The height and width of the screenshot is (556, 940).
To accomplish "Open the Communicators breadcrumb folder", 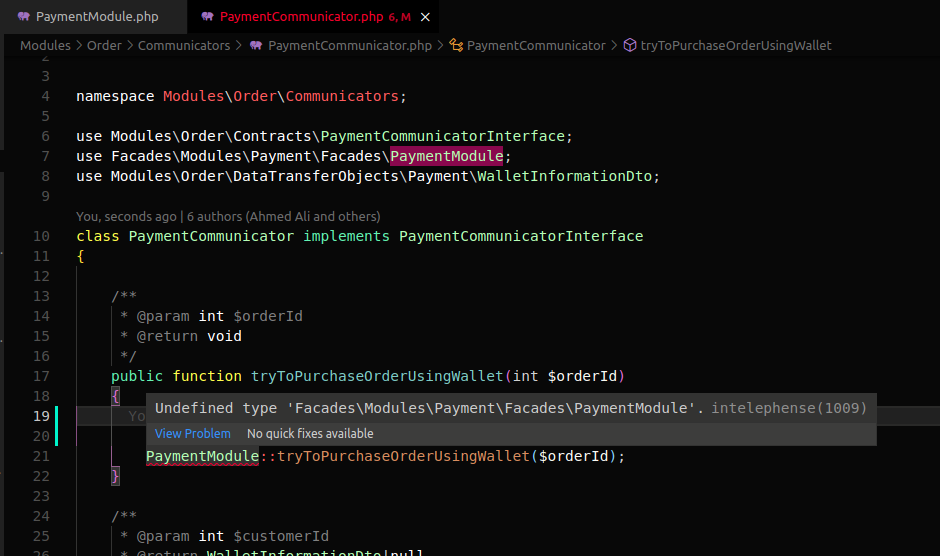I will pyautogui.click(x=184, y=46).
